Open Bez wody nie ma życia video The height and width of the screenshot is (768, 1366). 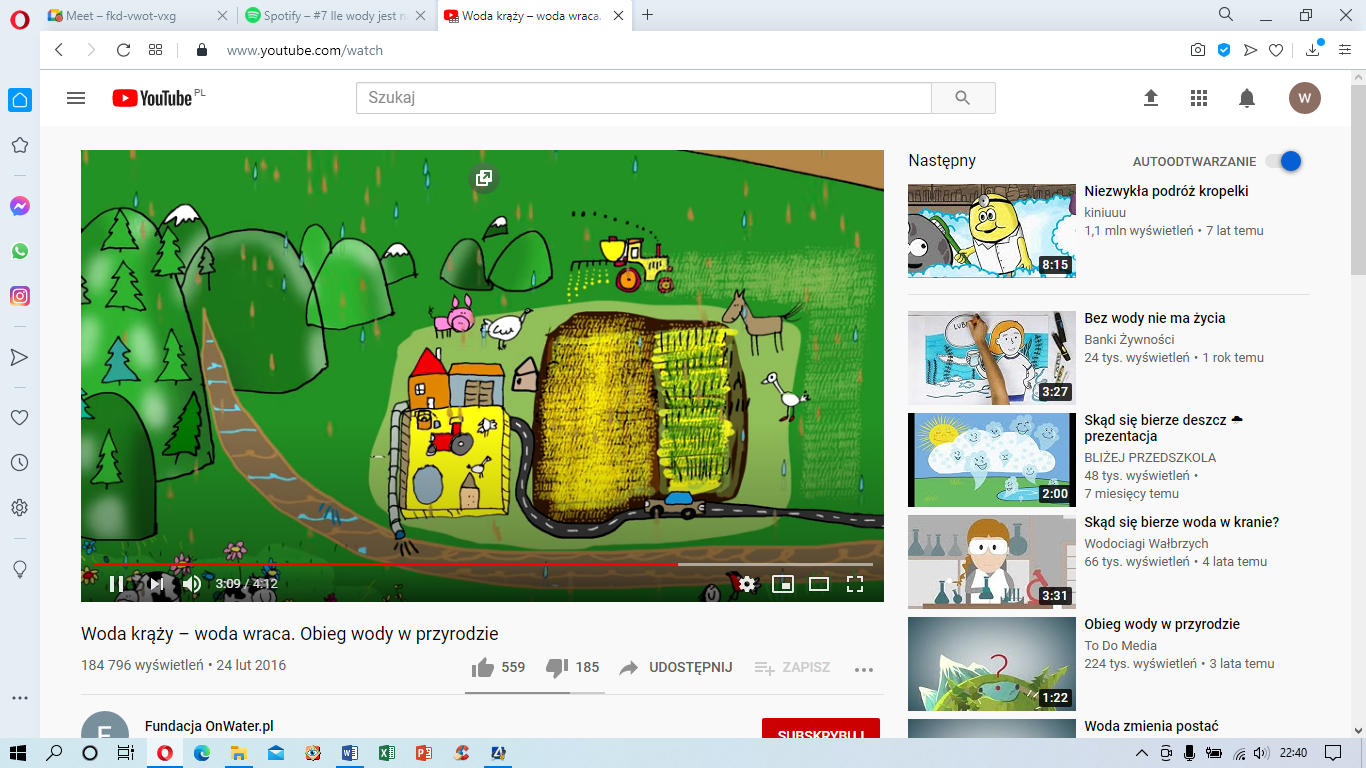tap(1155, 318)
